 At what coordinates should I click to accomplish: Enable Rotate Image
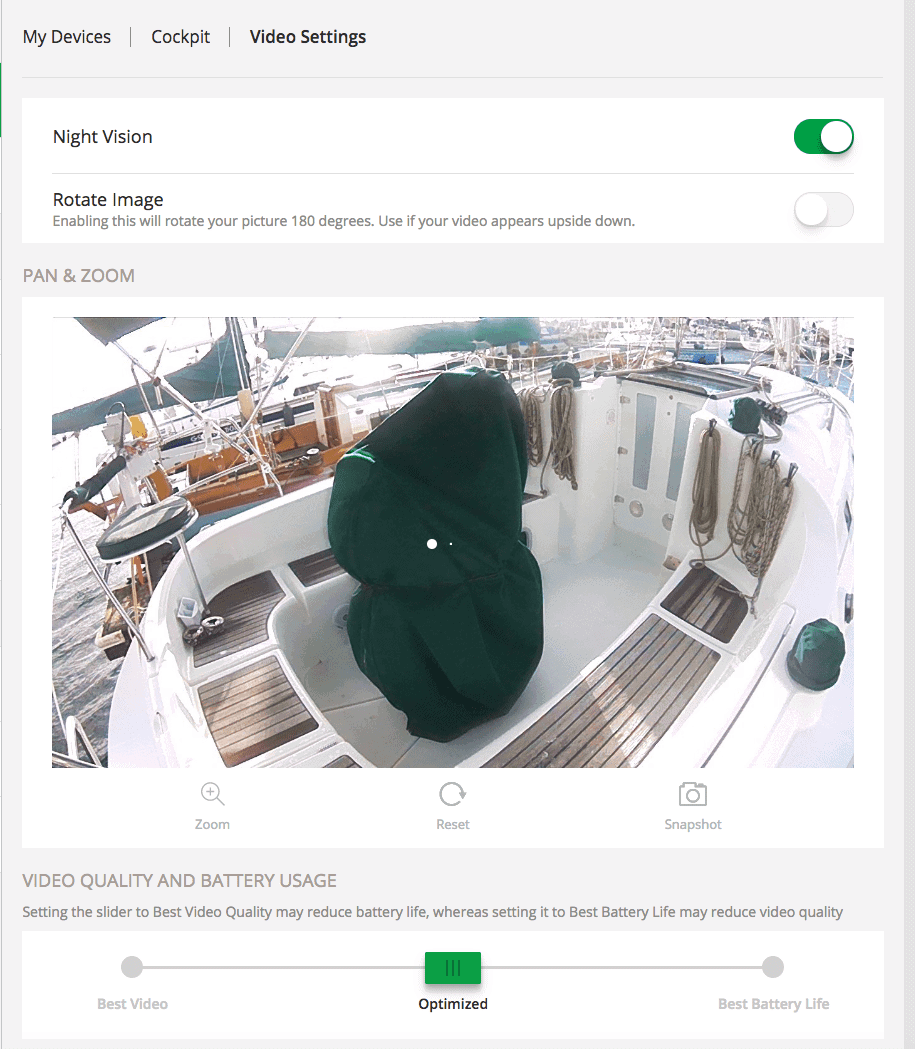tap(823, 210)
